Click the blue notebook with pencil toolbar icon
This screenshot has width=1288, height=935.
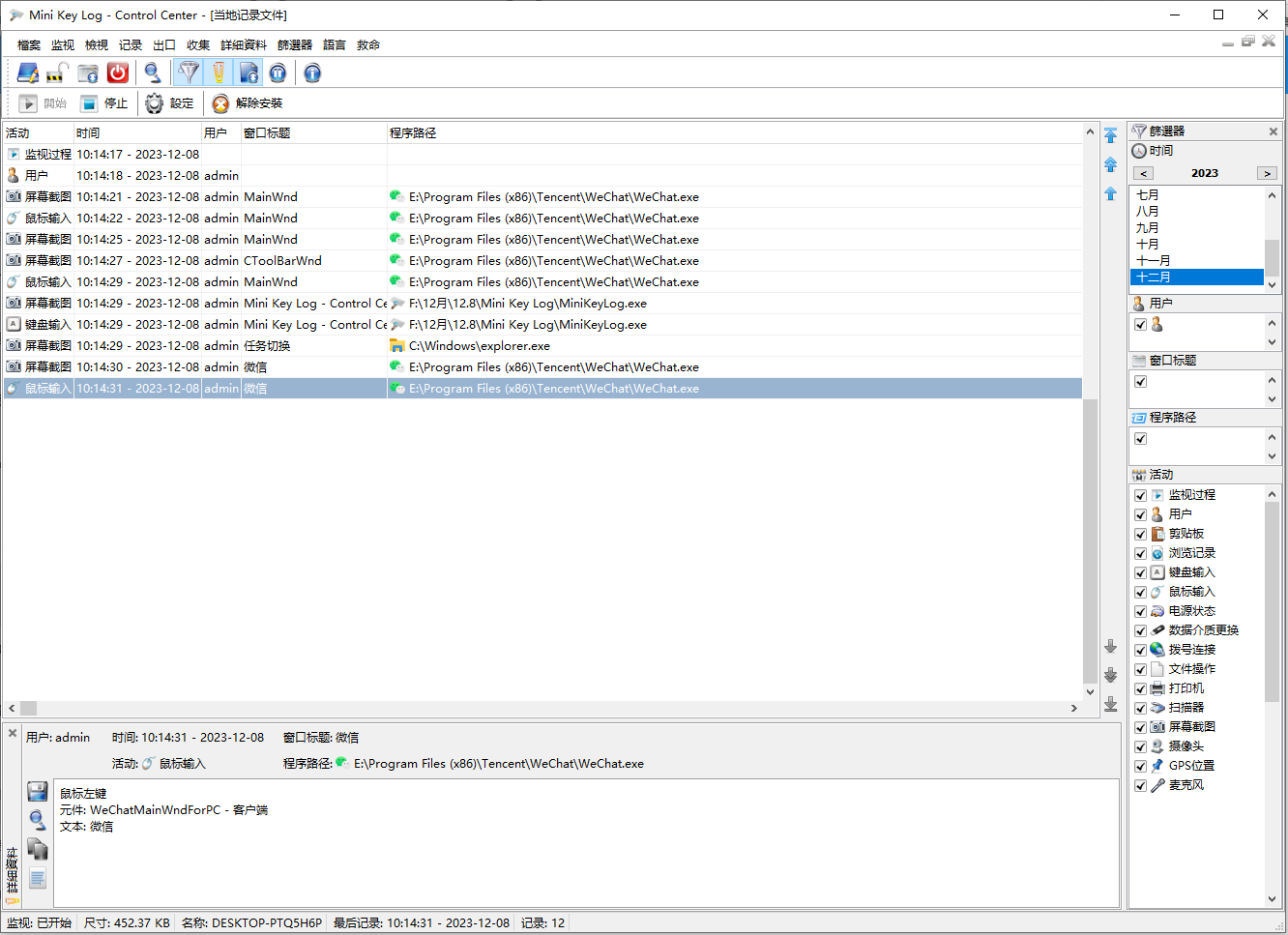tap(28, 73)
